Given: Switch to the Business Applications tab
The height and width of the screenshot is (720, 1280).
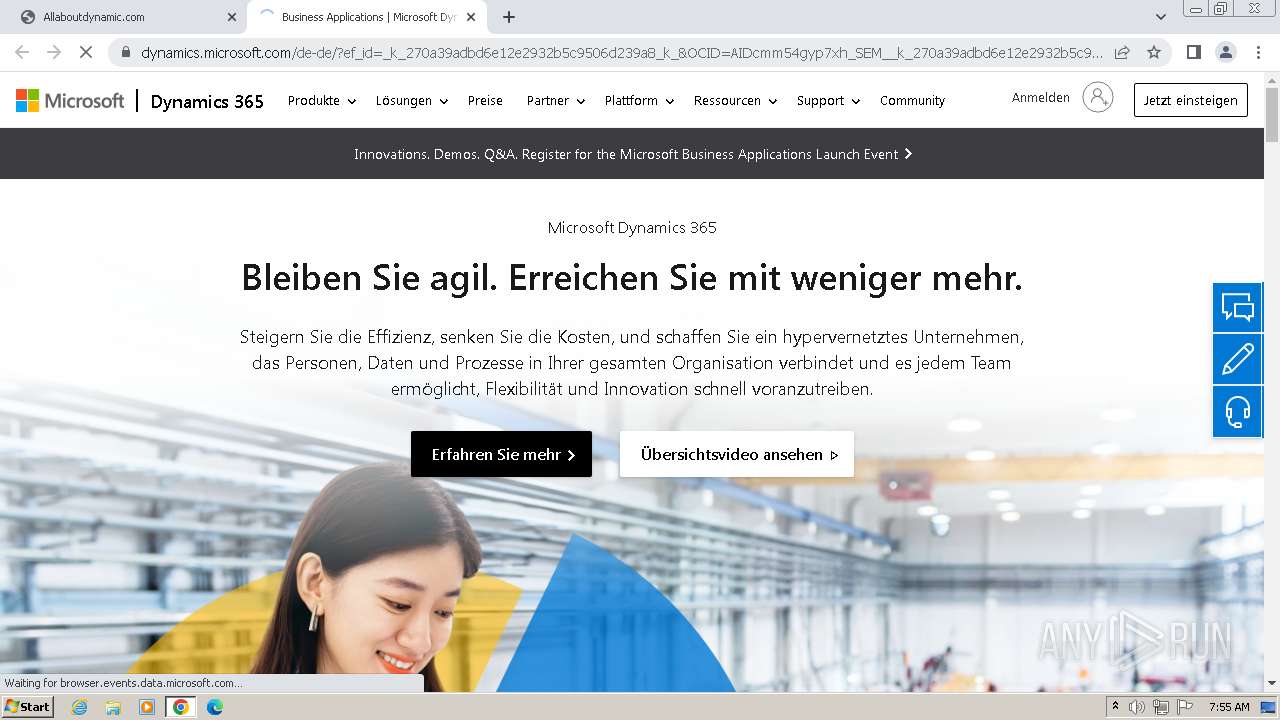Looking at the screenshot, I should coord(366,17).
